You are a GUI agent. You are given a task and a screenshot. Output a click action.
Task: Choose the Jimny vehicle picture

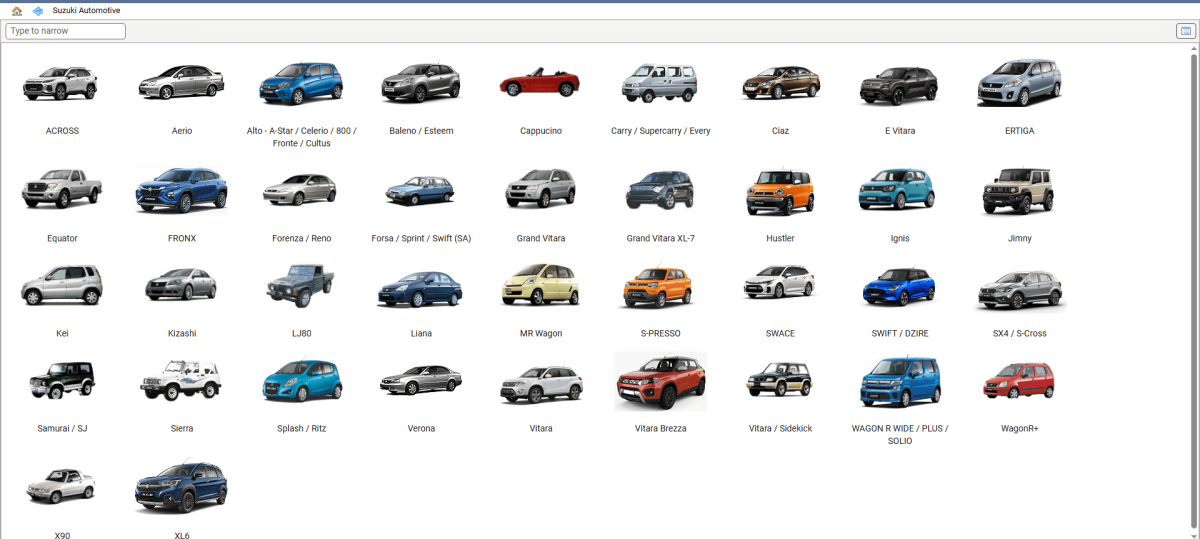point(1019,191)
